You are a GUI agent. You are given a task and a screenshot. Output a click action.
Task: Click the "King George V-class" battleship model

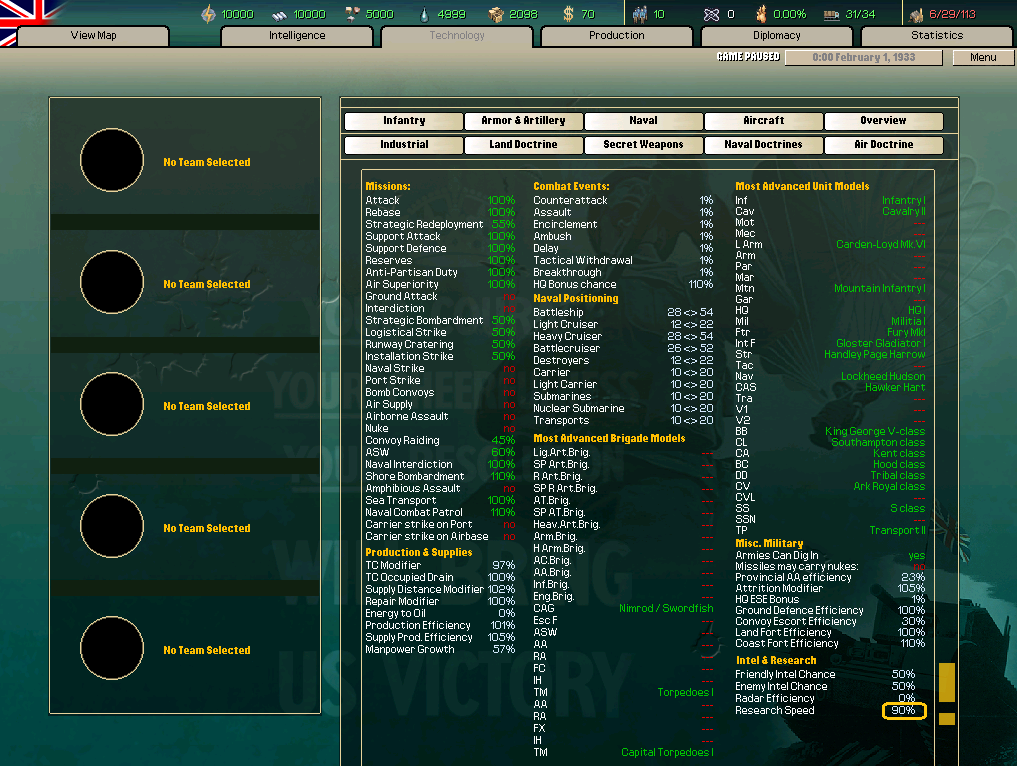(x=875, y=431)
